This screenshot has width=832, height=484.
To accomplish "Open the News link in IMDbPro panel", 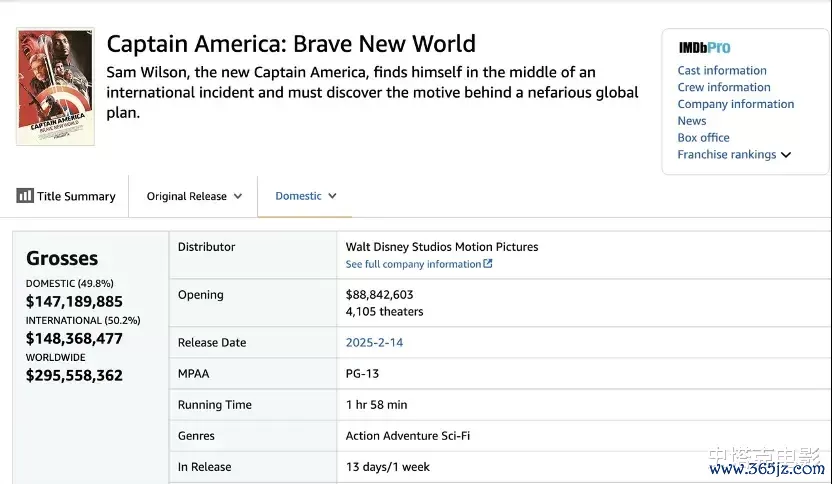I will click(x=691, y=121).
